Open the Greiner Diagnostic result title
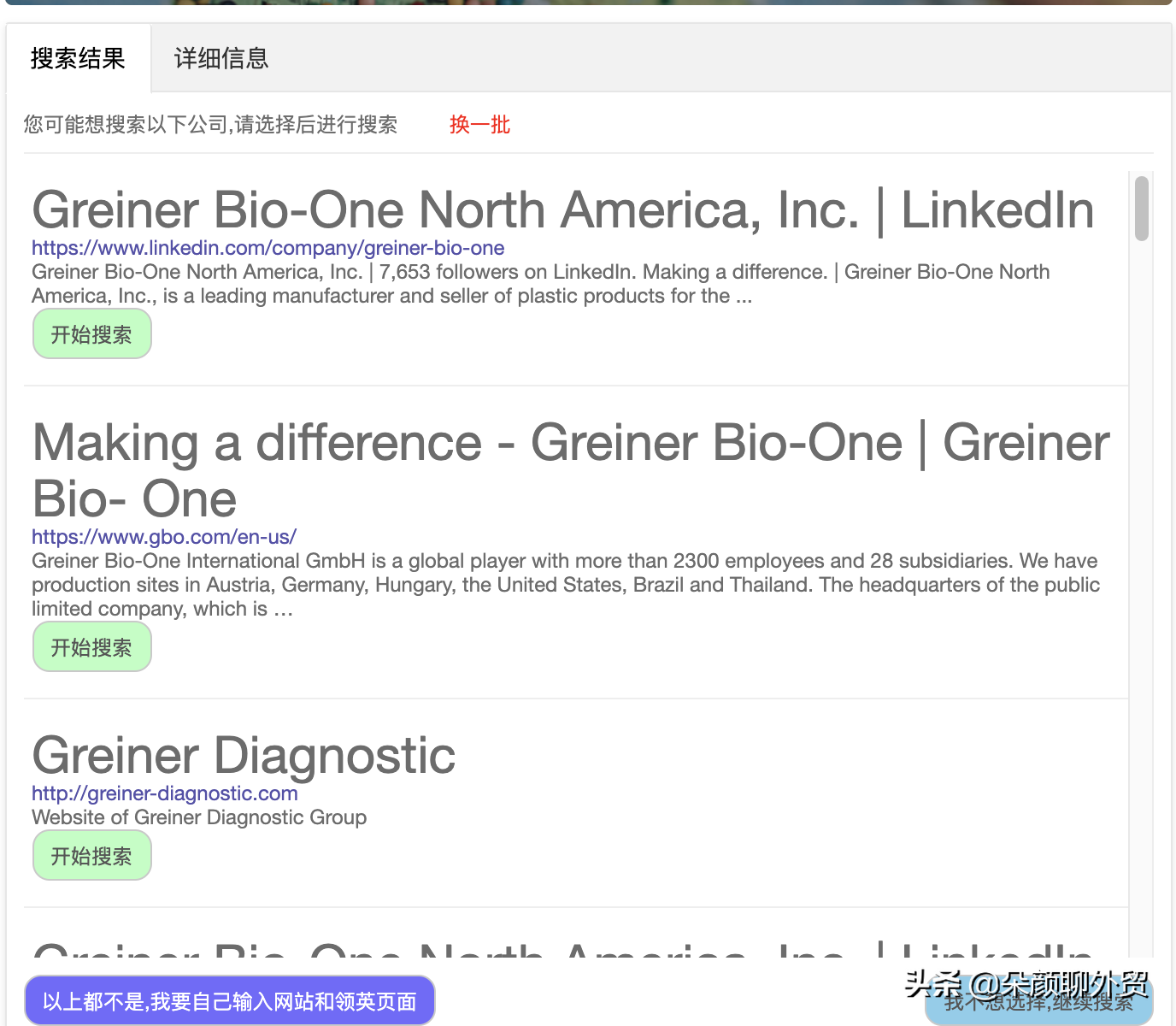 [244, 755]
